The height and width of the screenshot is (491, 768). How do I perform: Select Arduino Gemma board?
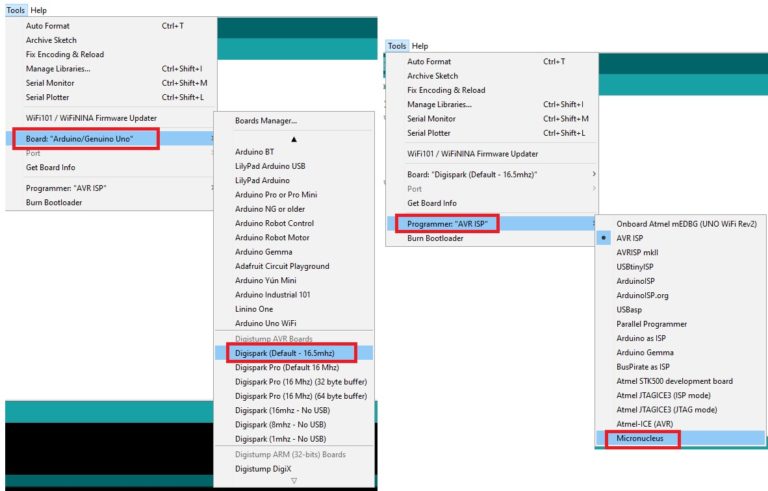[x=294, y=251]
